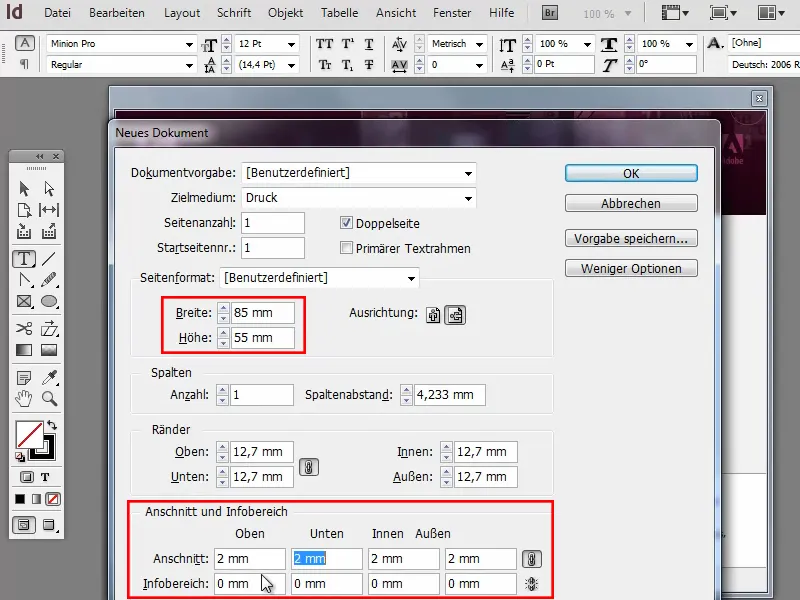Click the Bridge (Br) icon

[549, 13]
